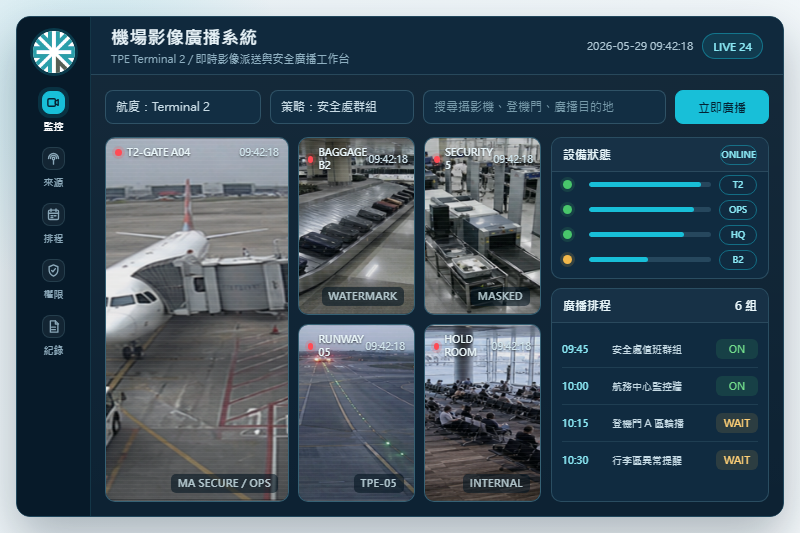Toggle WAIT status for 10:15 schedule

coord(737,423)
